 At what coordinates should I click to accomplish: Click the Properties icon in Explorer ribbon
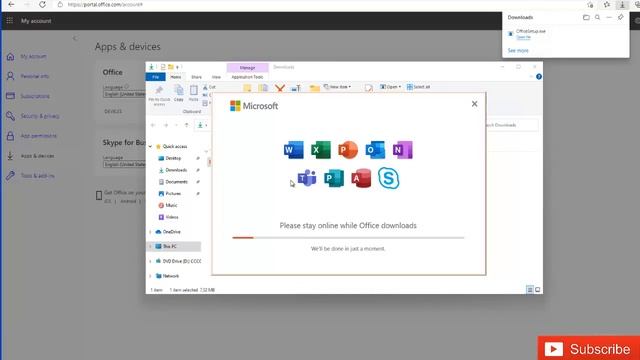369,88
